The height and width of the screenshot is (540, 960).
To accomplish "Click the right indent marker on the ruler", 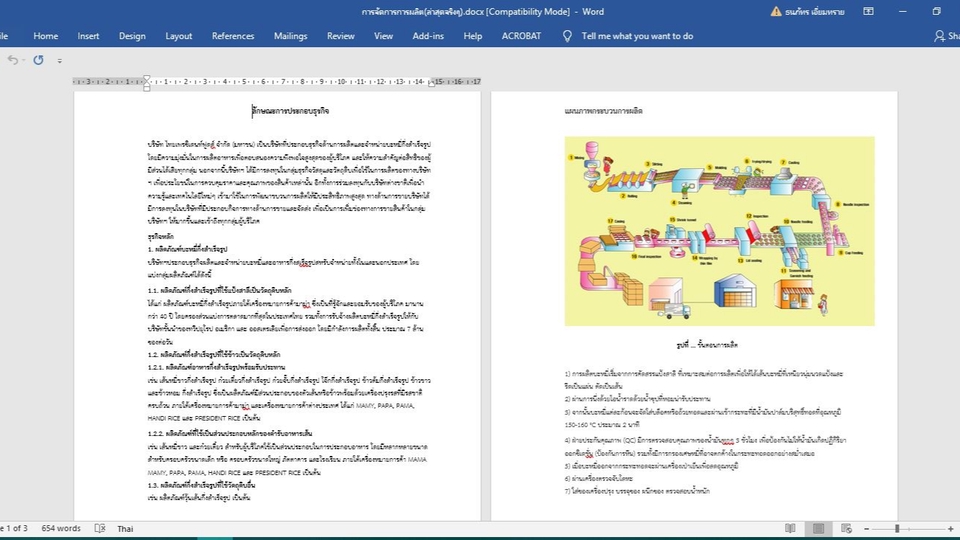I will tap(432, 83).
